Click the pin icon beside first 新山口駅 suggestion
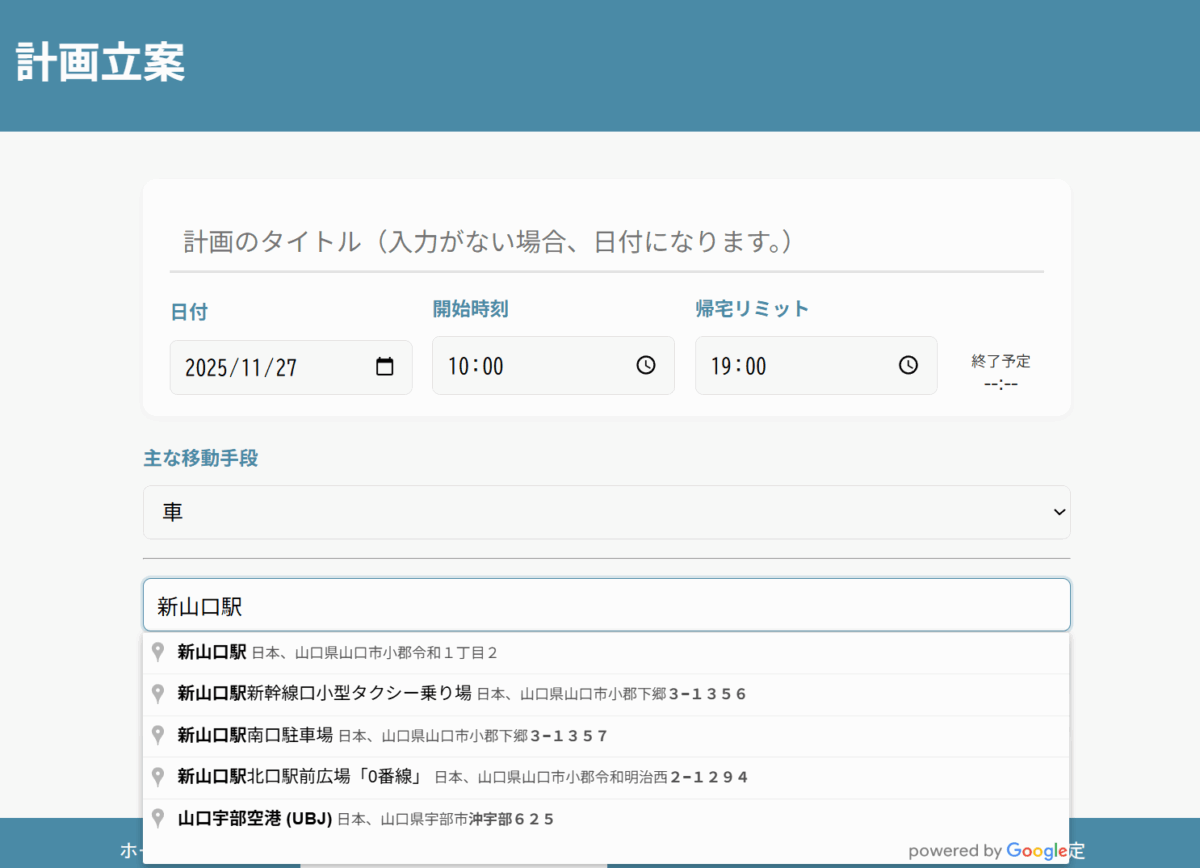 tap(157, 652)
